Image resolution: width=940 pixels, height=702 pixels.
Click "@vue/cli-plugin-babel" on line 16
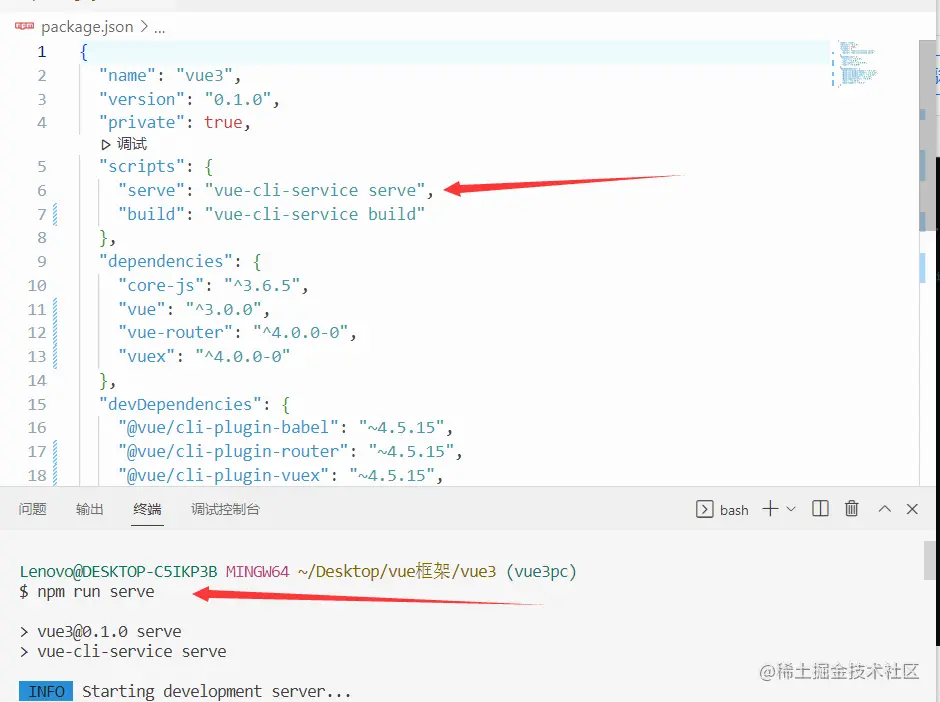pyautogui.click(x=228, y=427)
